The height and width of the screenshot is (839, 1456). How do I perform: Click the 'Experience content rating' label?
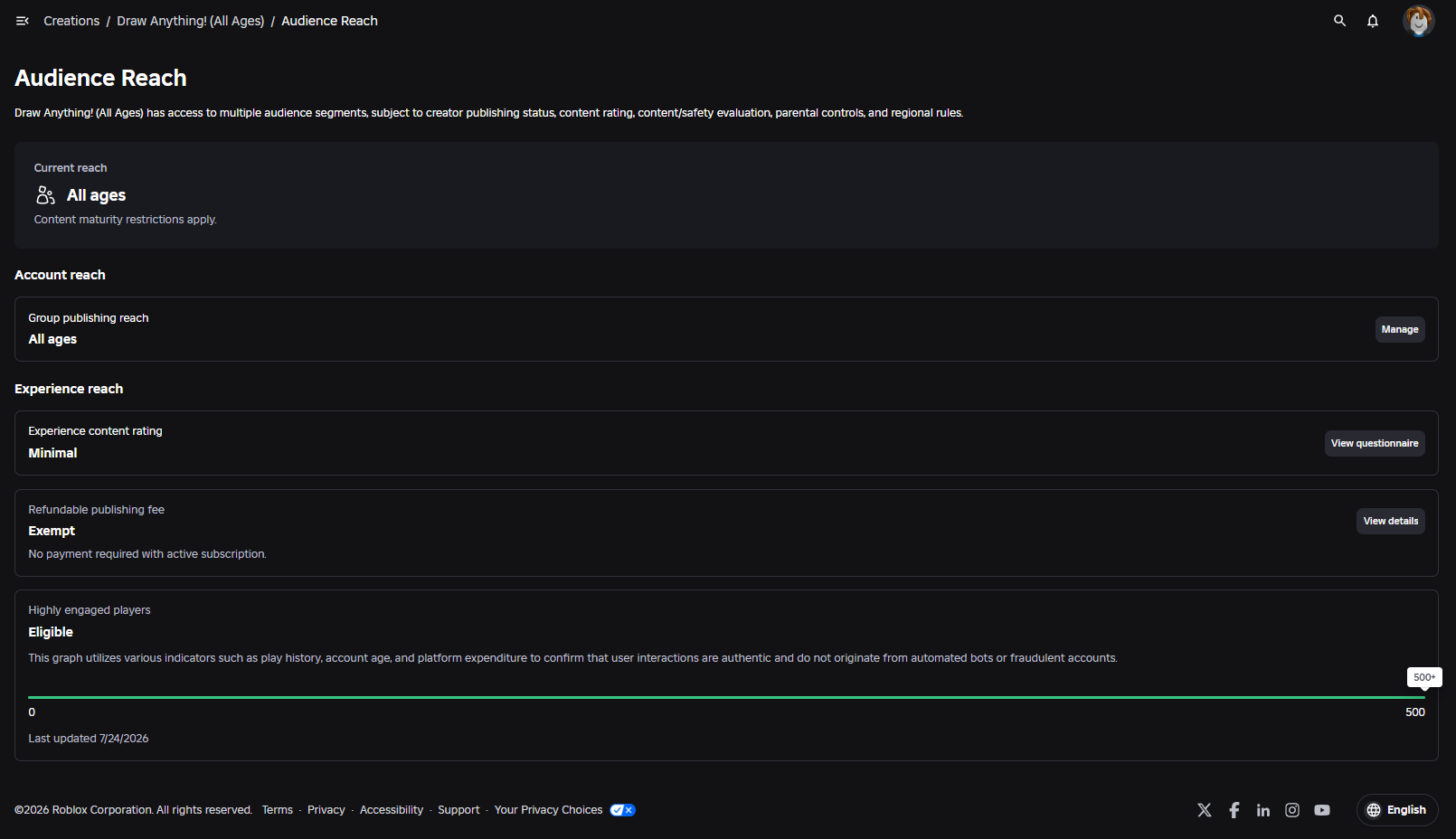pyautogui.click(x=95, y=431)
